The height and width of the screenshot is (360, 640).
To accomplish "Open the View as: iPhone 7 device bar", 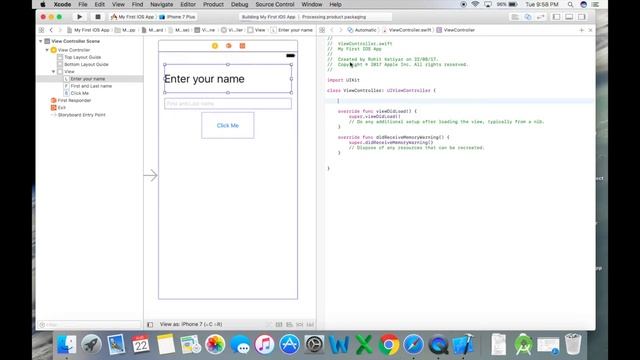I will click(191, 324).
